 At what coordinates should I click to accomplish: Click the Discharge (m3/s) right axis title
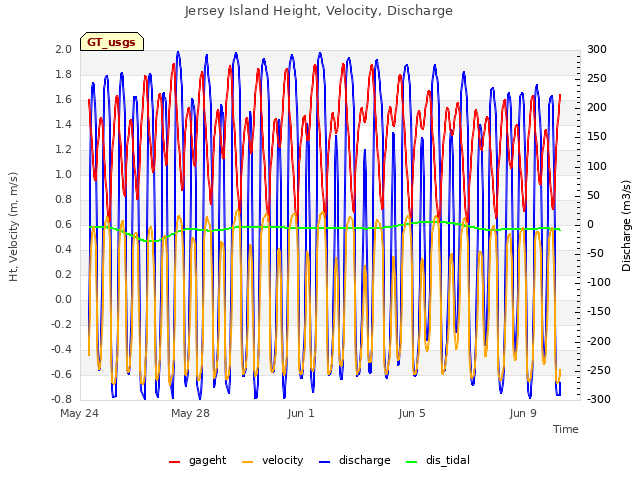[626, 226]
